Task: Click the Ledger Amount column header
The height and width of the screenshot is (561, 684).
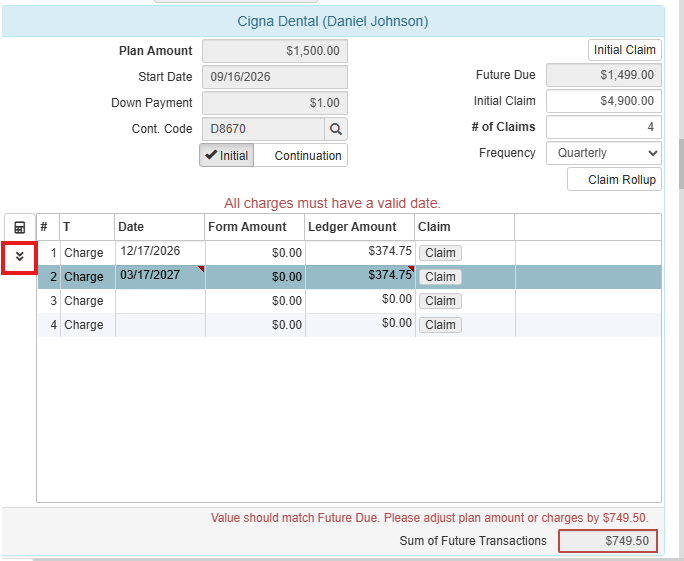Action: (x=360, y=227)
